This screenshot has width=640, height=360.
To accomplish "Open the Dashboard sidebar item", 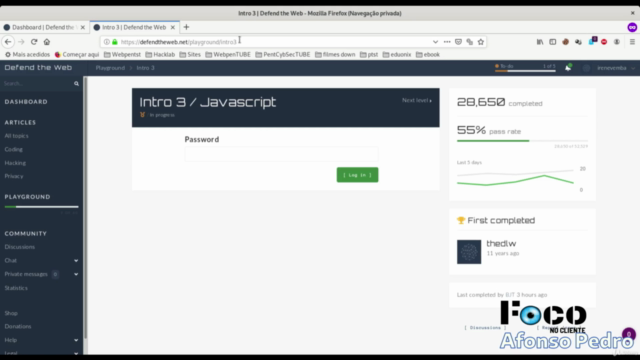I will (26, 102).
